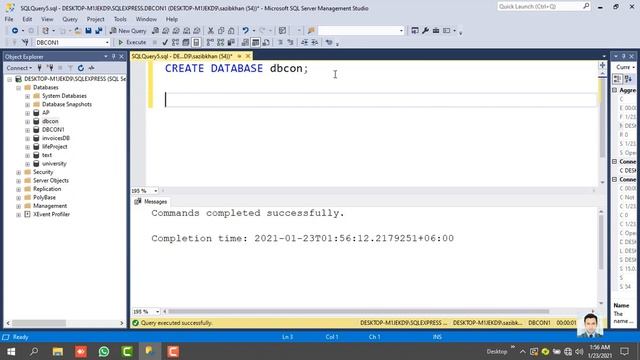Pin the Object Explorer panel with Auto Hide
The height and width of the screenshot is (360, 640).
click(113, 56)
